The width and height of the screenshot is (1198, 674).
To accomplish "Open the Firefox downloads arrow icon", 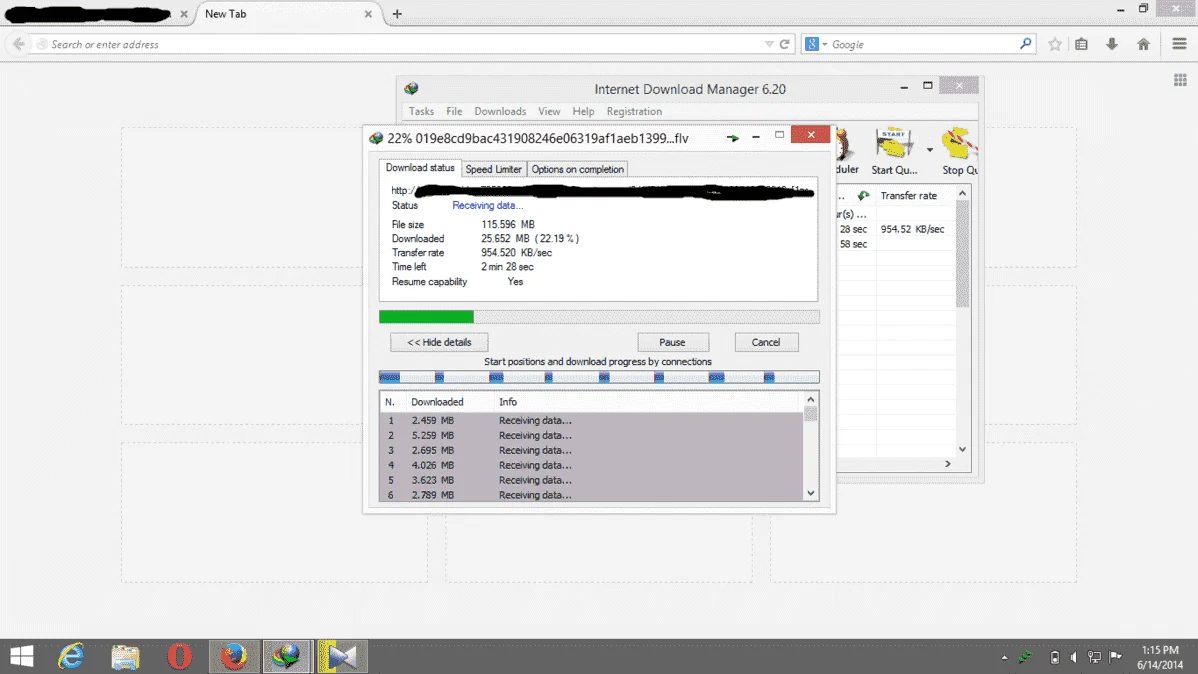I will tap(1112, 44).
